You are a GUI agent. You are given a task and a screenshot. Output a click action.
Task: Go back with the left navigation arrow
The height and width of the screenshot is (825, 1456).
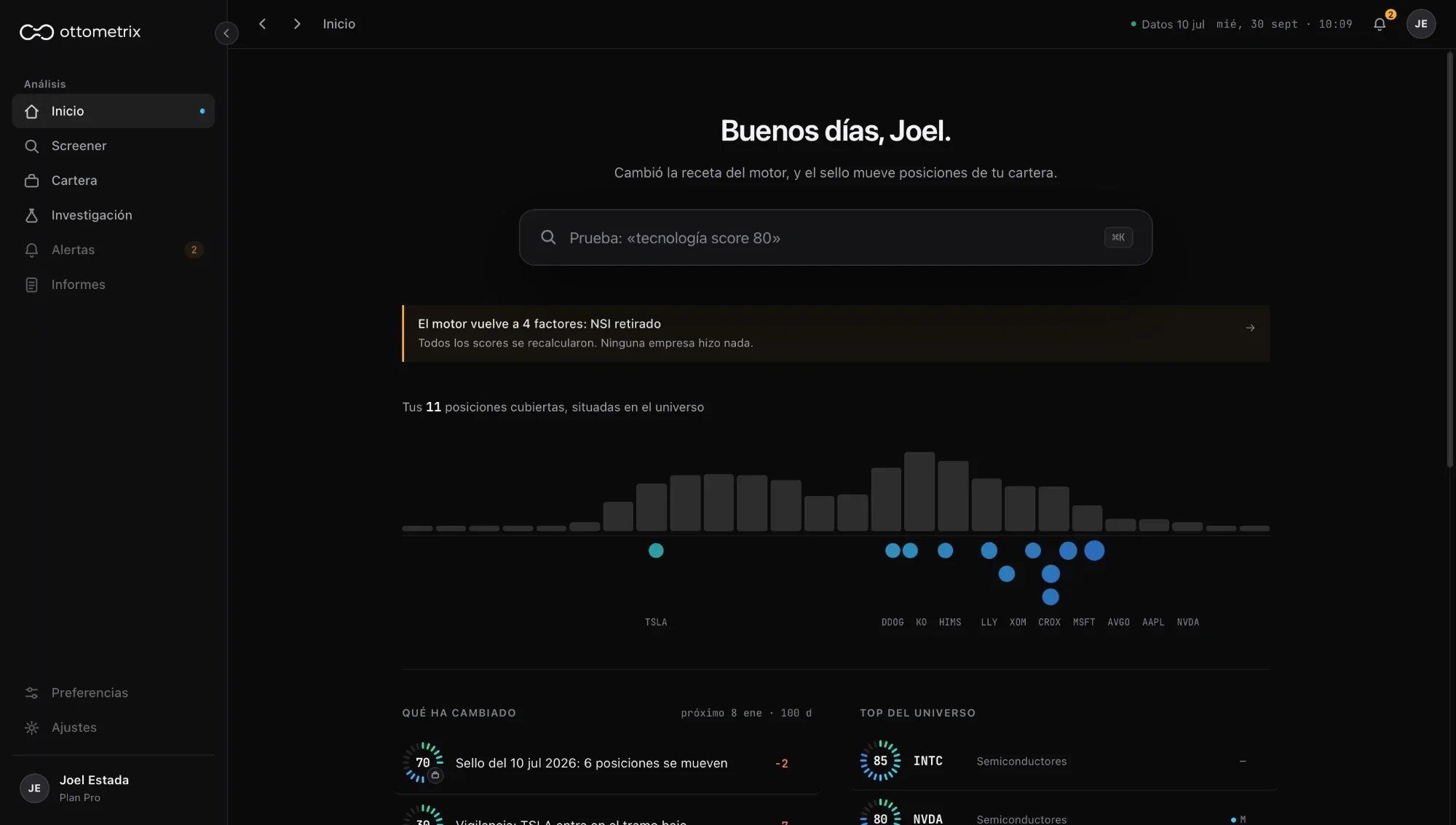(x=263, y=24)
